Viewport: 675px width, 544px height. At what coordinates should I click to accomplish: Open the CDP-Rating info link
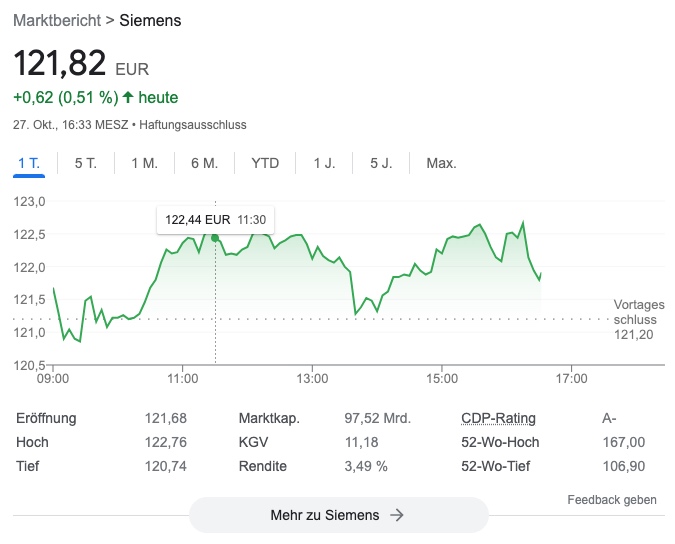click(498, 418)
